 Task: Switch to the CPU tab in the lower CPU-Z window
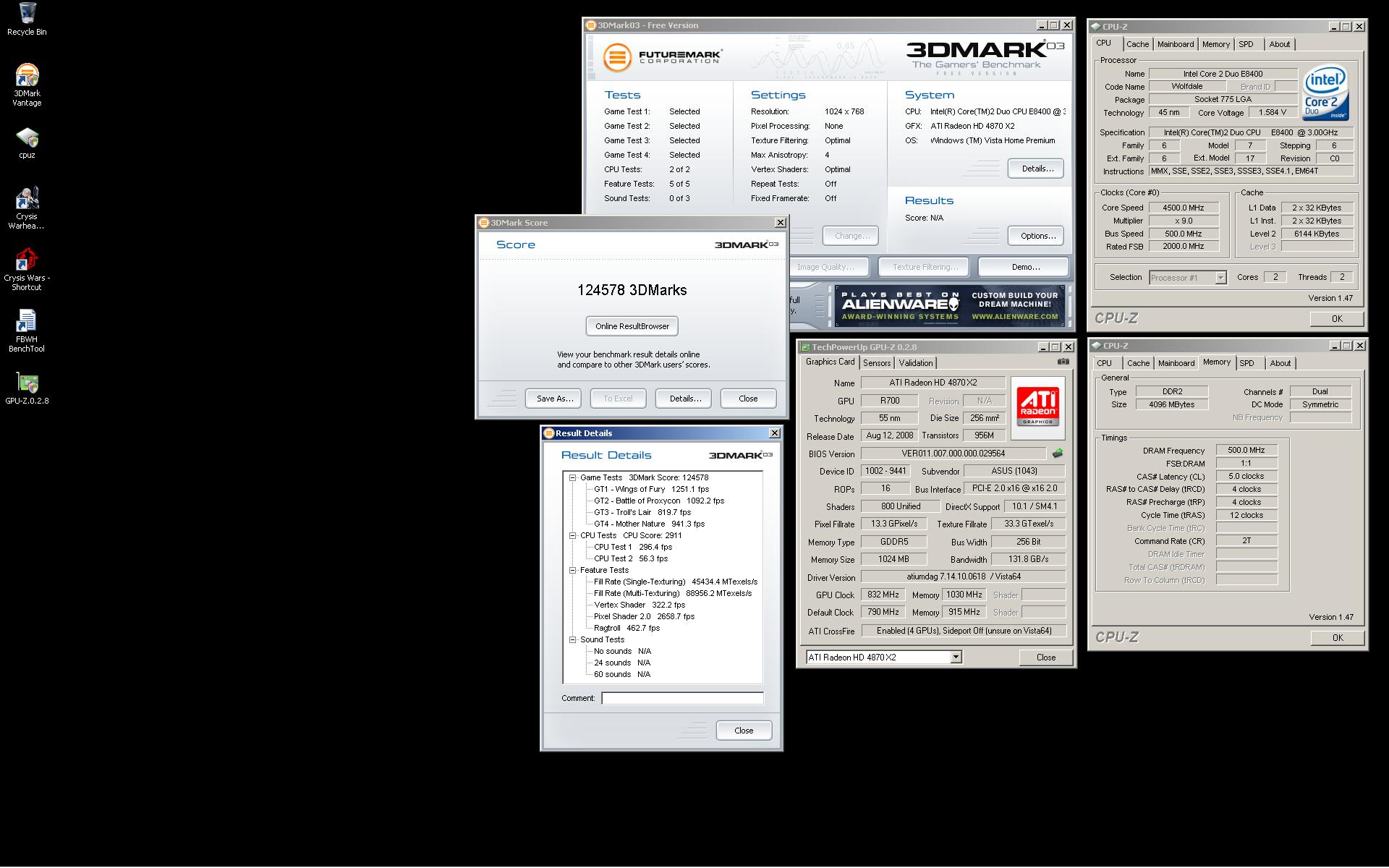[x=1104, y=363]
